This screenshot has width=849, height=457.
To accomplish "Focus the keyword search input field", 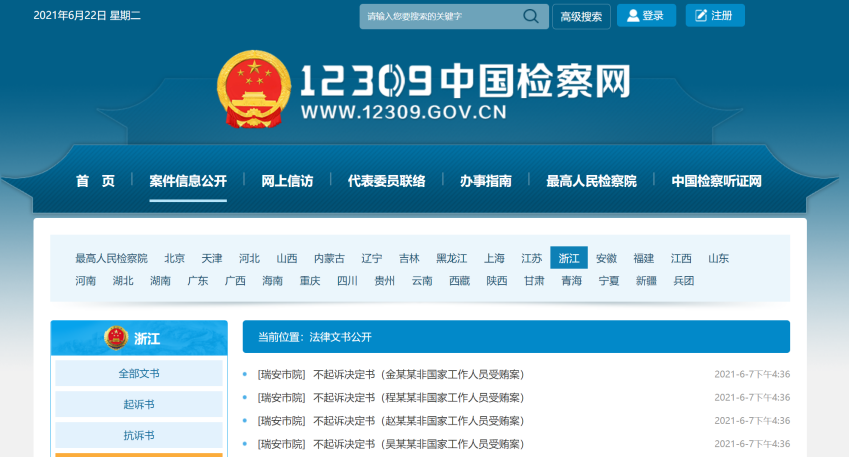I will [x=454, y=16].
